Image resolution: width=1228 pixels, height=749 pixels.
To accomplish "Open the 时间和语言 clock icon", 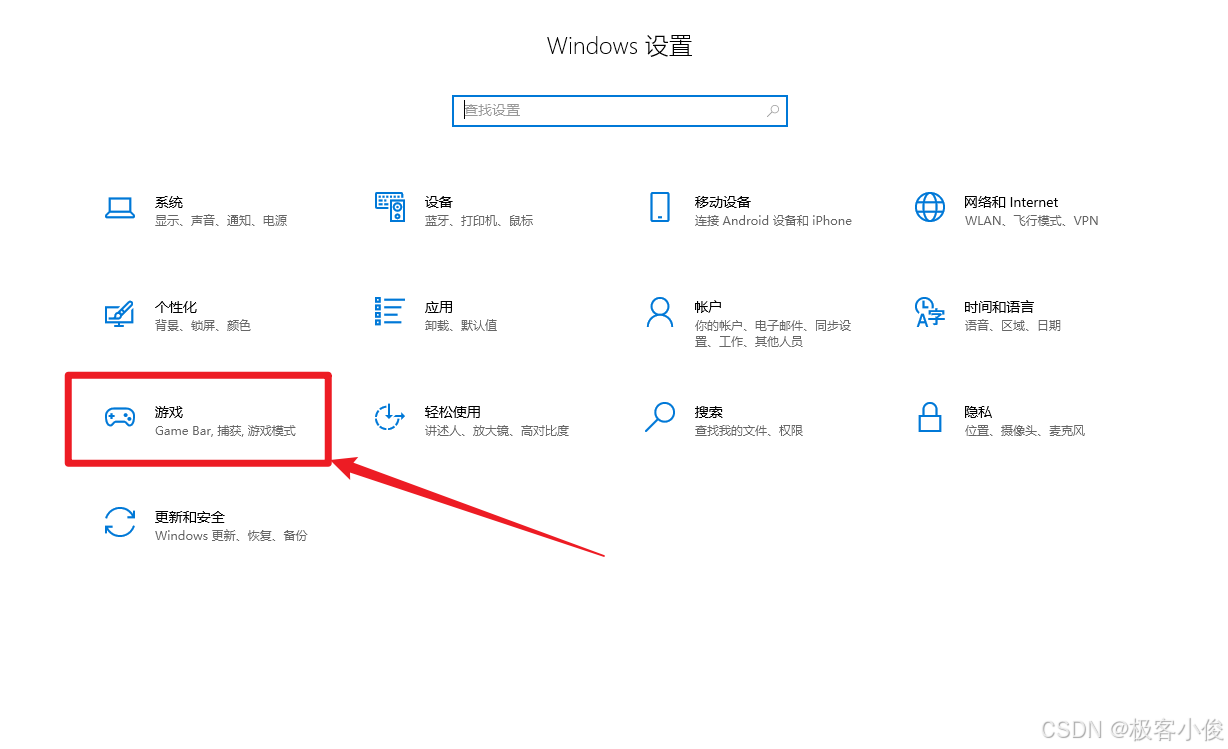I will 930,312.
